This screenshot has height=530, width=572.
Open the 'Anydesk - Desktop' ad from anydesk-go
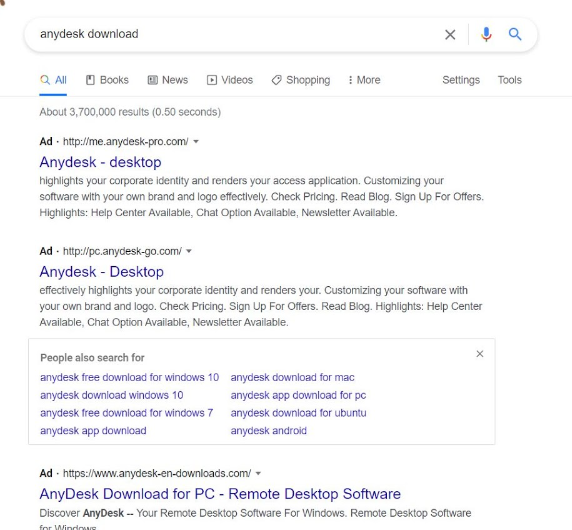click(x=101, y=272)
